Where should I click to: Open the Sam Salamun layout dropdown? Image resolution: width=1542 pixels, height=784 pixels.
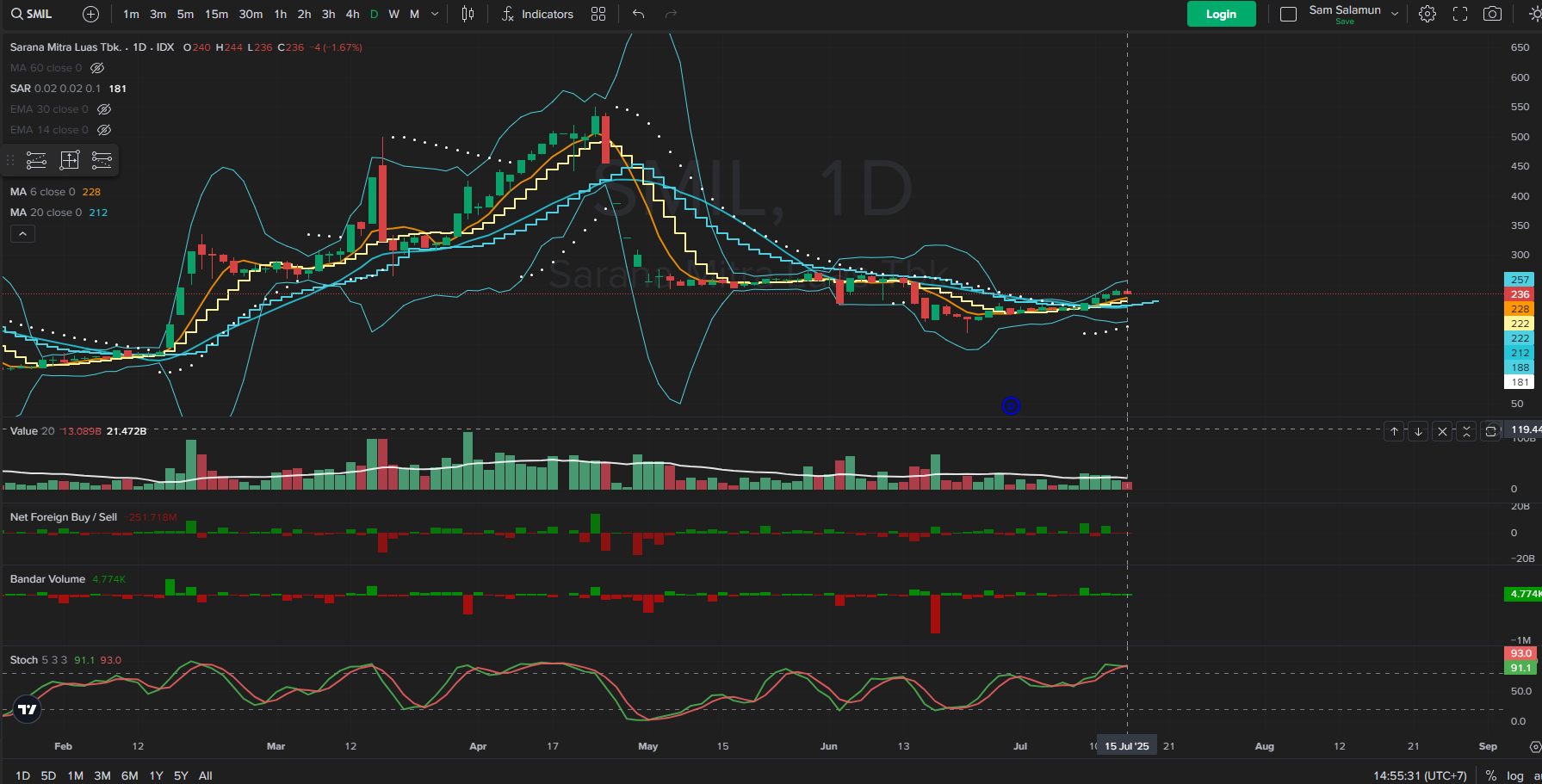pyautogui.click(x=1395, y=14)
